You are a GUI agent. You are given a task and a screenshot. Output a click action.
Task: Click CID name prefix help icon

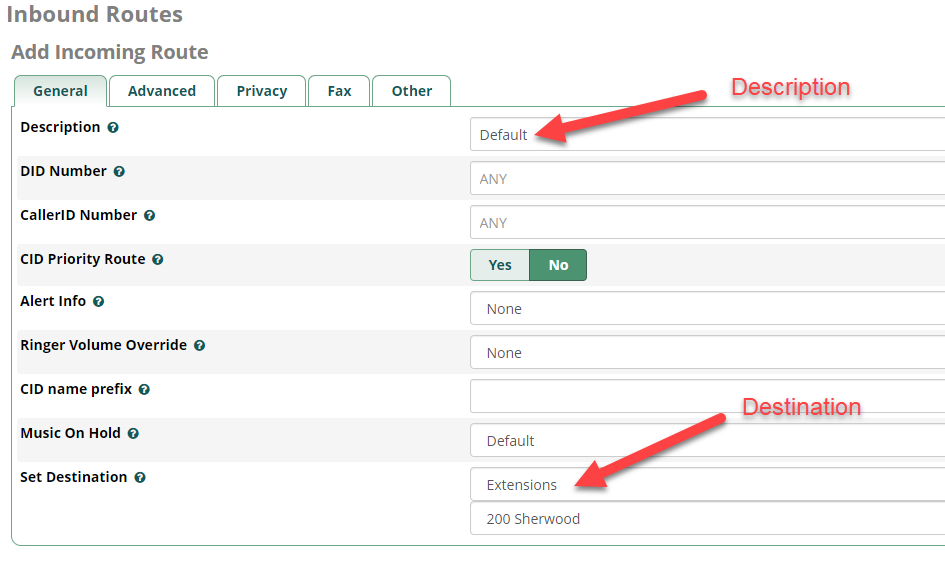144,389
